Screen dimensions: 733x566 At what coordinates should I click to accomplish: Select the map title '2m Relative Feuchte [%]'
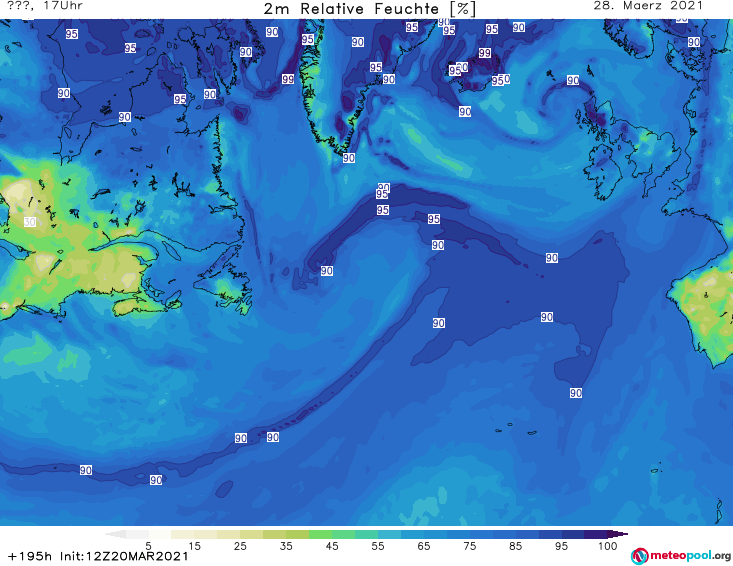coord(369,9)
